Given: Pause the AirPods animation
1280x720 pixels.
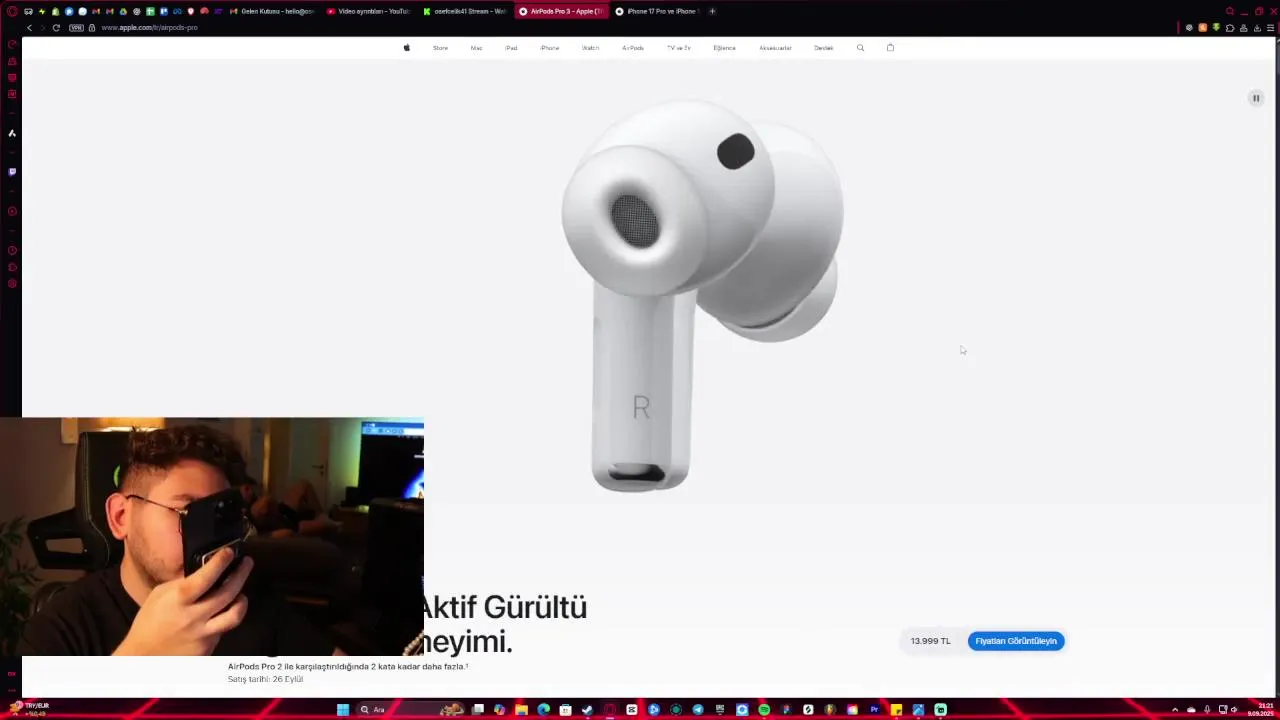Looking at the screenshot, I should click(x=1256, y=98).
